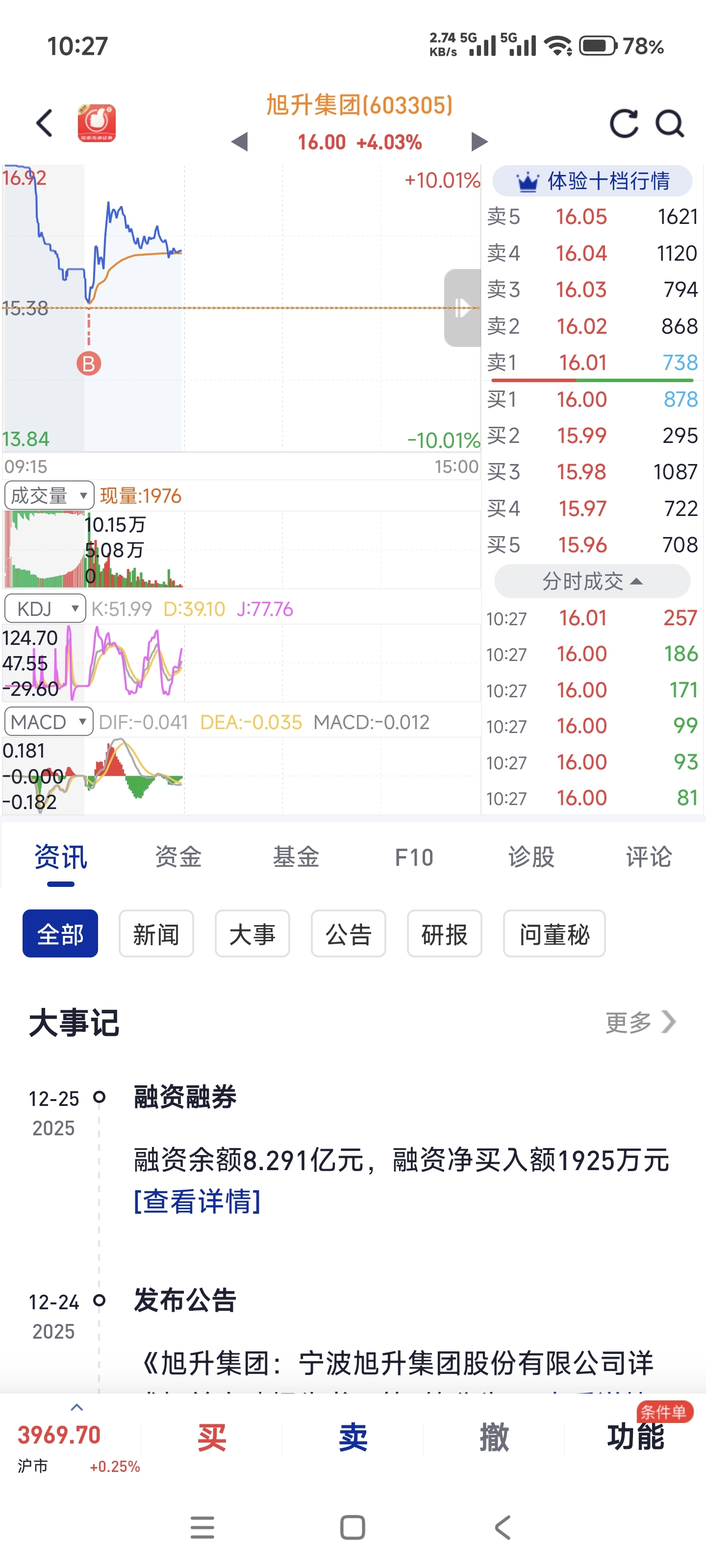The height and width of the screenshot is (1568, 706).
Task: Tap the blue 卖 button
Action: 353,1438
